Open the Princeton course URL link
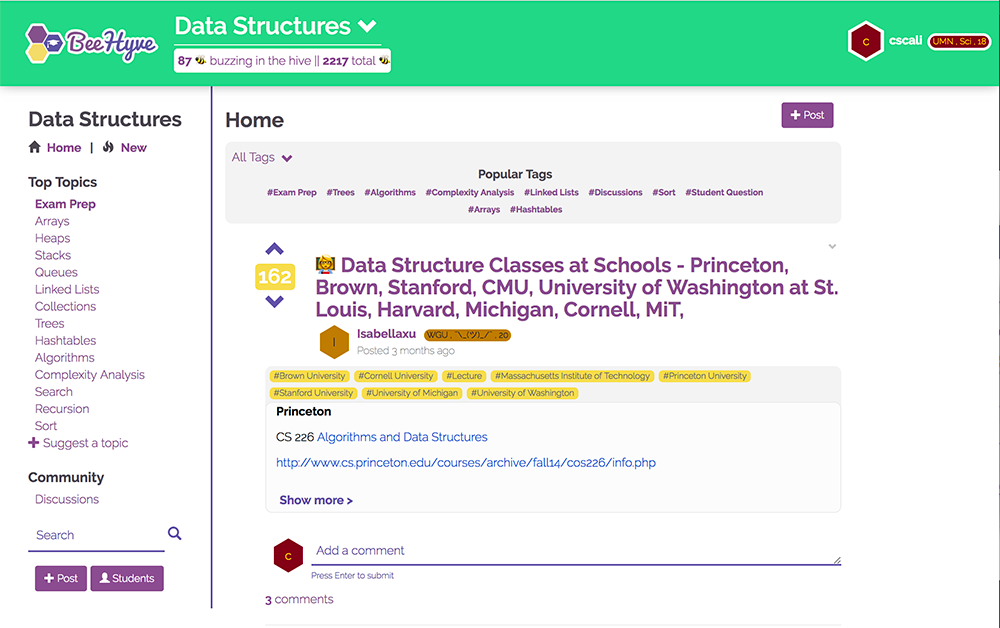The image size is (1000, 628). (466, 463)
